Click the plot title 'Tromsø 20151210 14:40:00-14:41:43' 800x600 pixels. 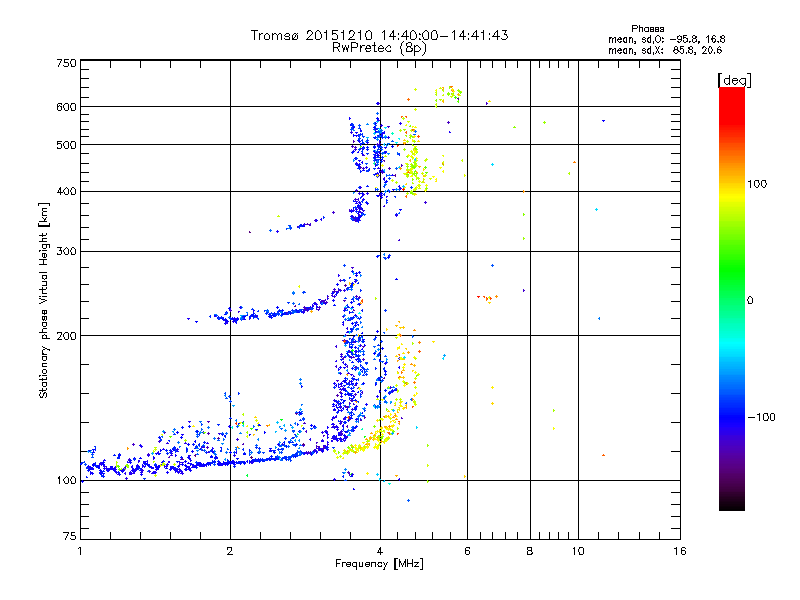pyautogui.click(x=379, y=35)
